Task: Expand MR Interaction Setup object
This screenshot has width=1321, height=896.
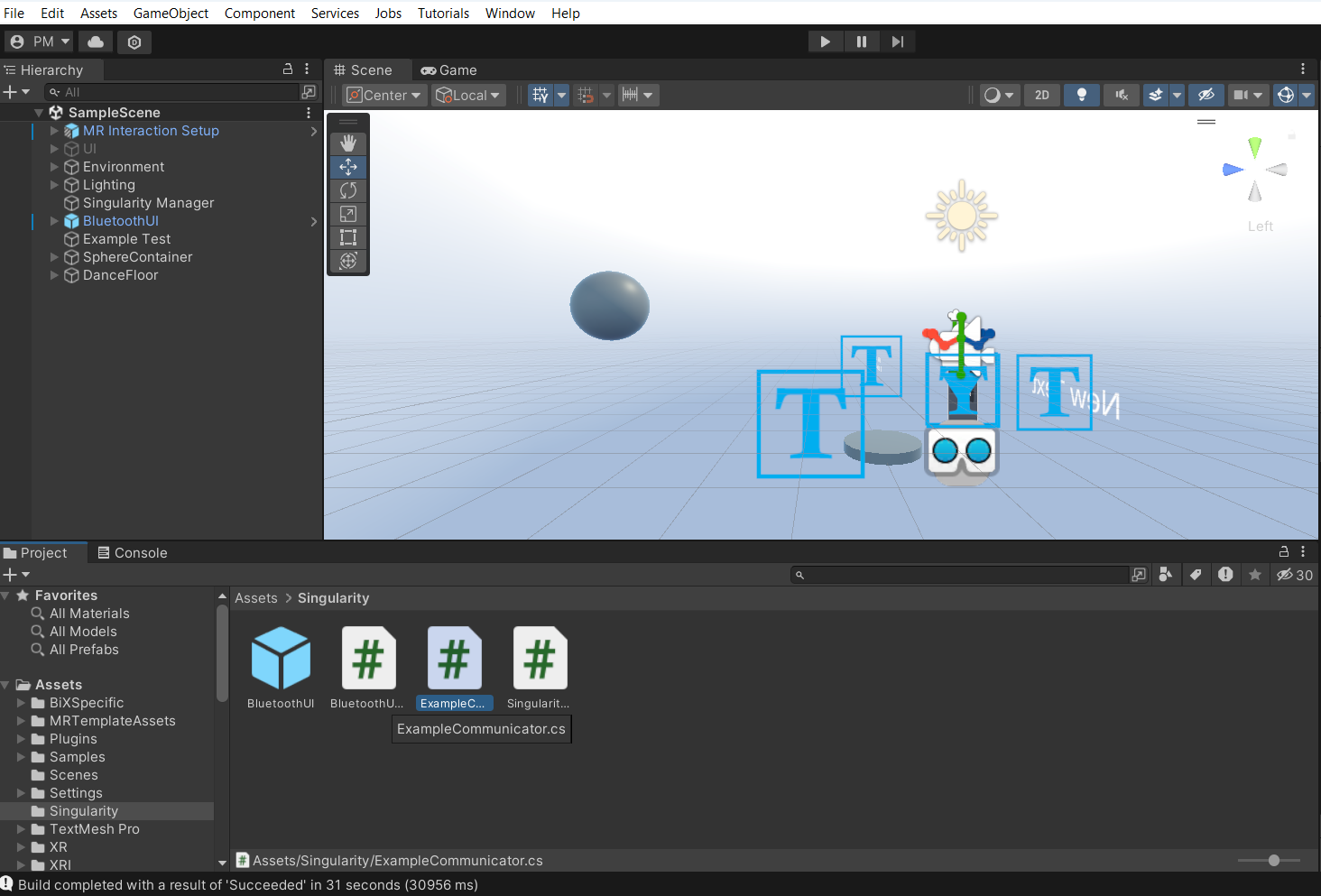Action: click(54, 131)
